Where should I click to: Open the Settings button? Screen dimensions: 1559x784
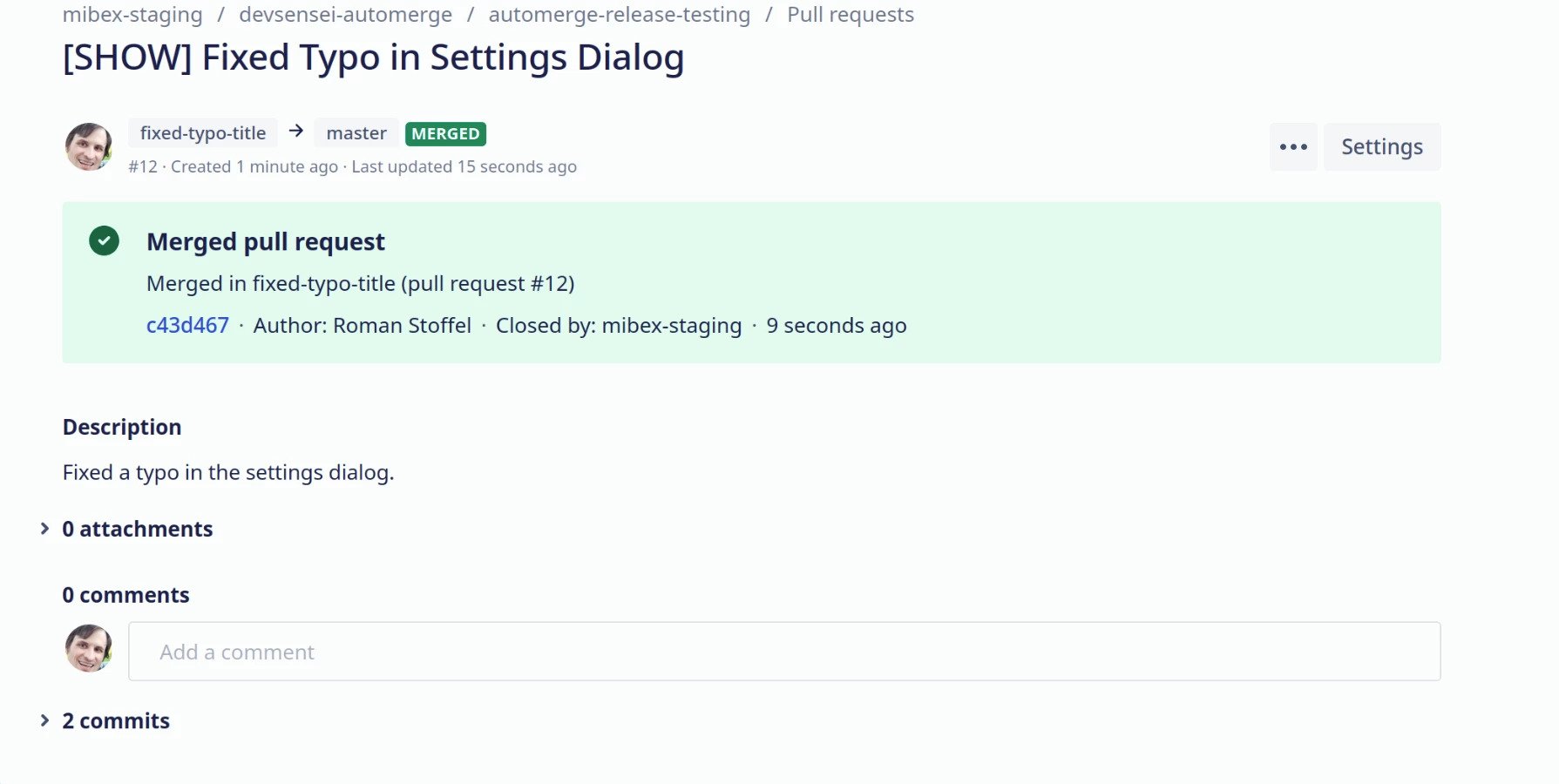[1382, 146]
